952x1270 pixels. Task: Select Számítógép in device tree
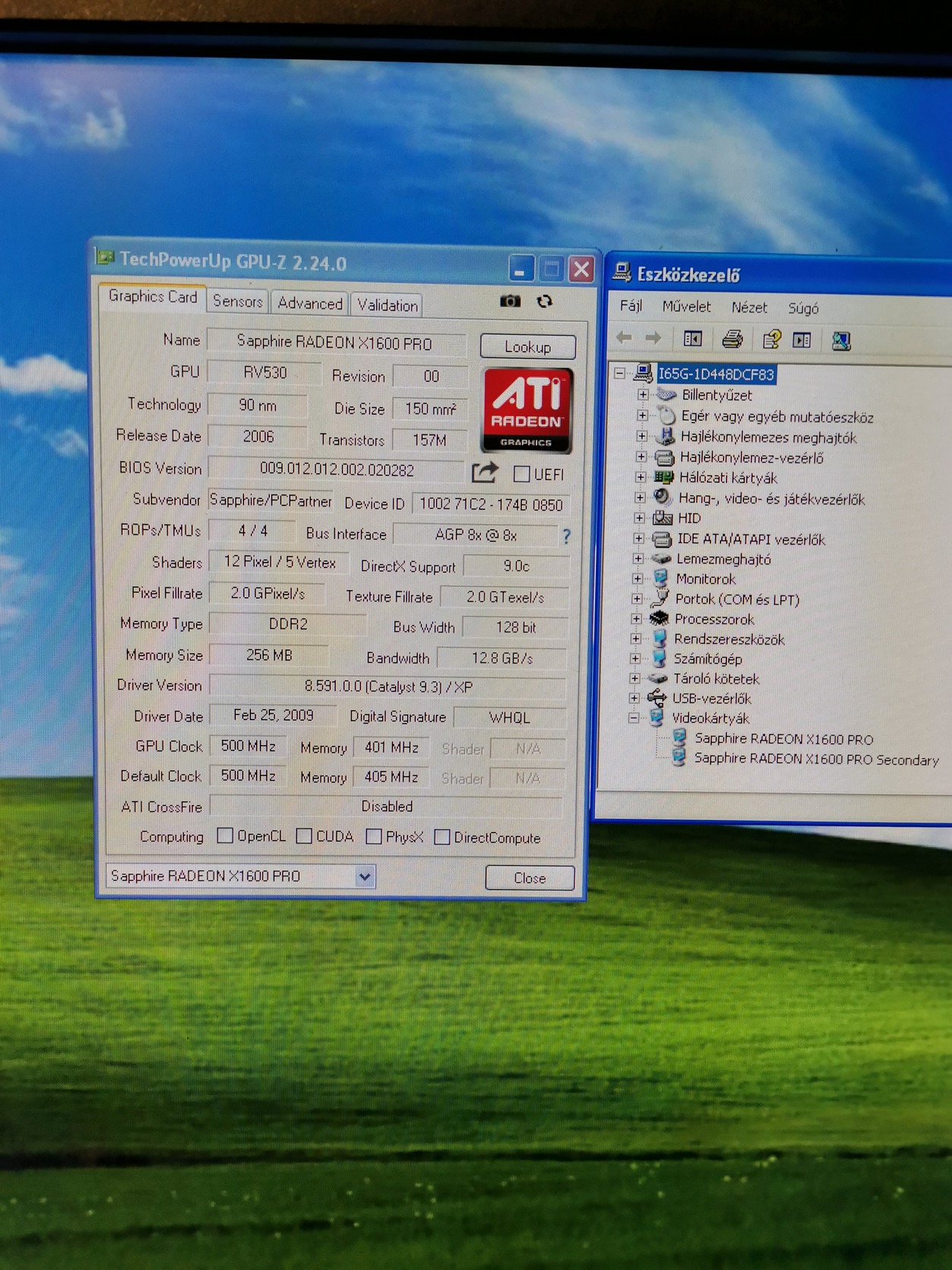tap(708, 659)
